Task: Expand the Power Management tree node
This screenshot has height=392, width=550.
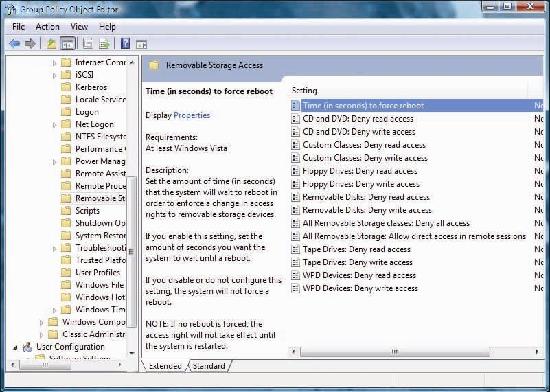Action: pyautogui.click(x=54, y=162)
